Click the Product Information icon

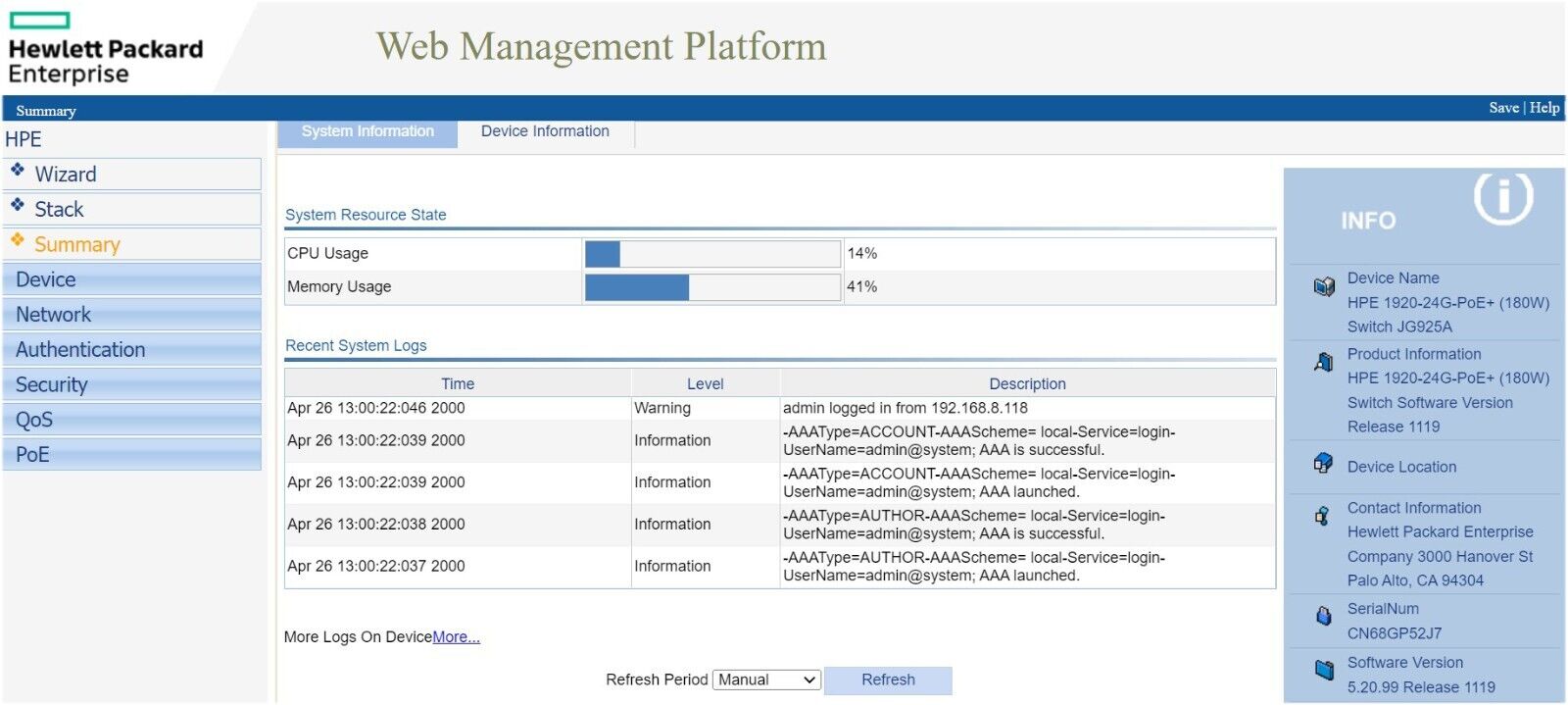[1324, 362]
